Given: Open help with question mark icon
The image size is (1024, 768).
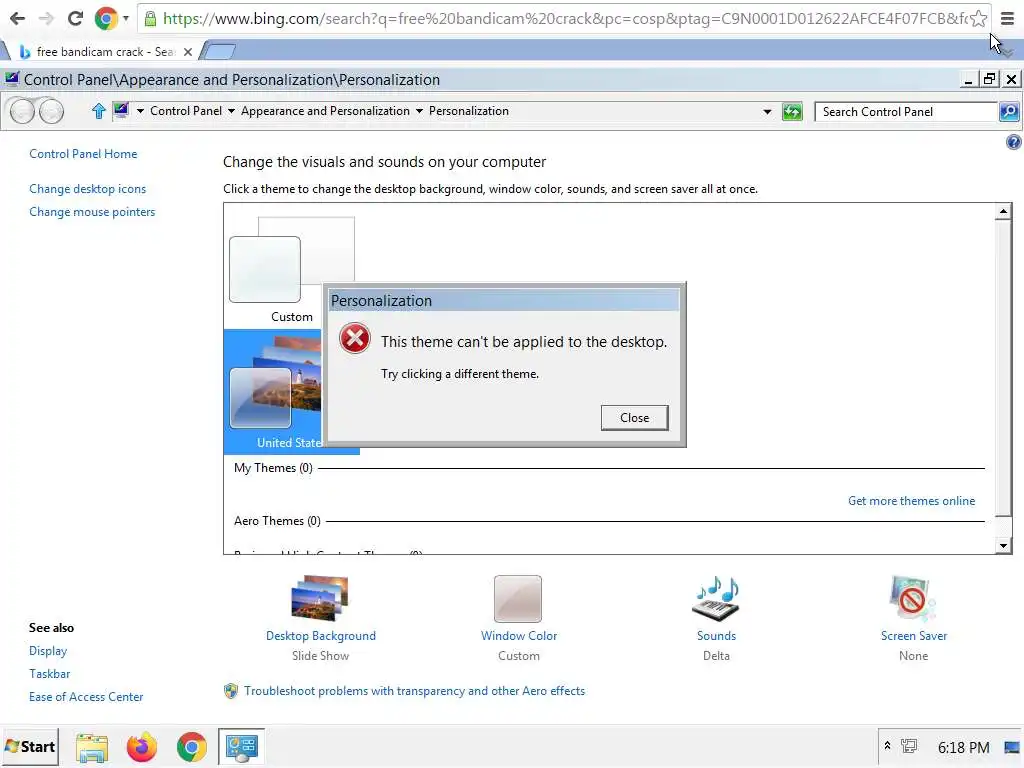Looking at the screenshot, I should pos(1014,142).
